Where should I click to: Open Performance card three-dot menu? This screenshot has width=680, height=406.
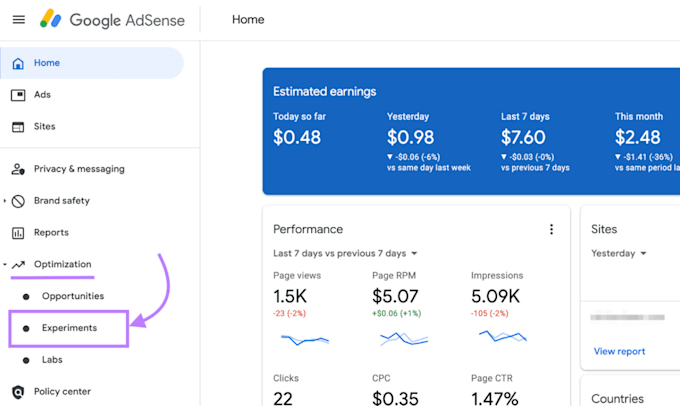[x=551, y=229]
